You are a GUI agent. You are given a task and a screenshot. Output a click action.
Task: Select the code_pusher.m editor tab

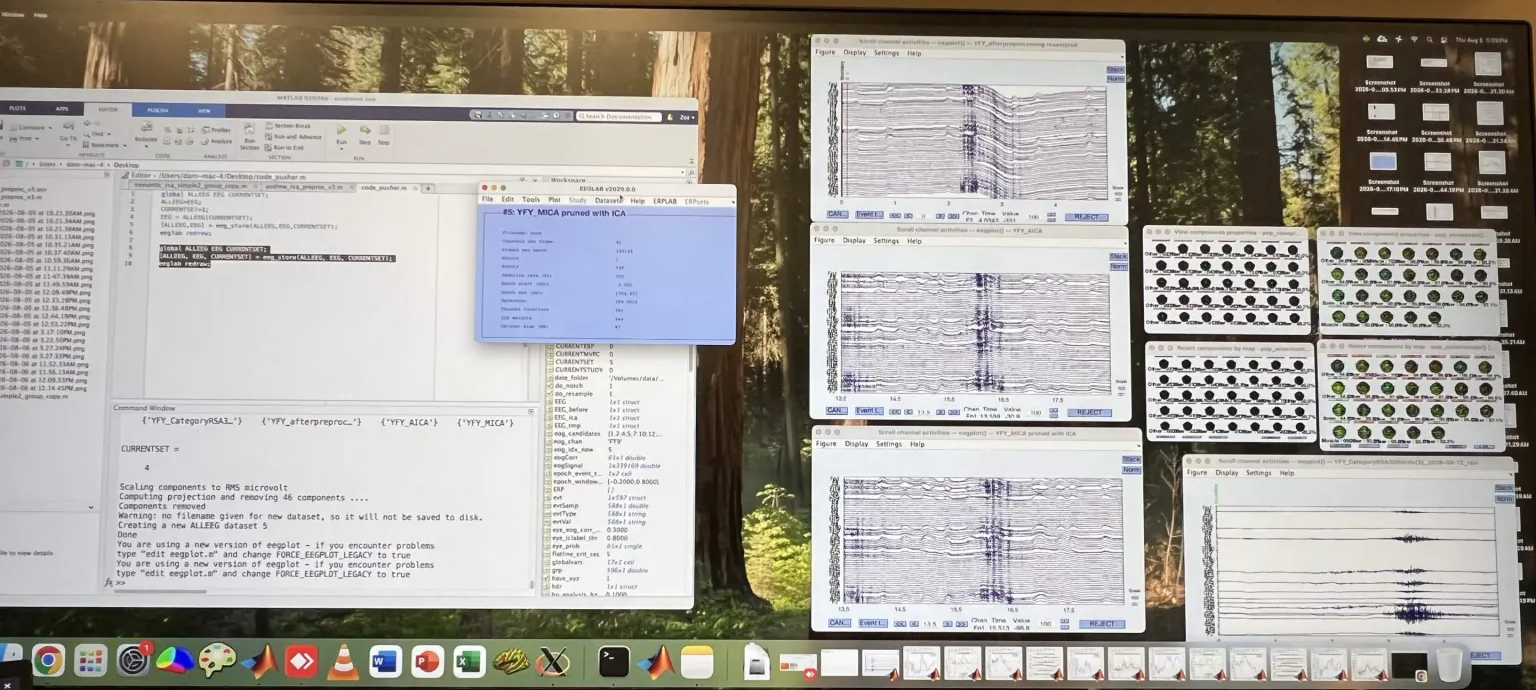[385, 187]
